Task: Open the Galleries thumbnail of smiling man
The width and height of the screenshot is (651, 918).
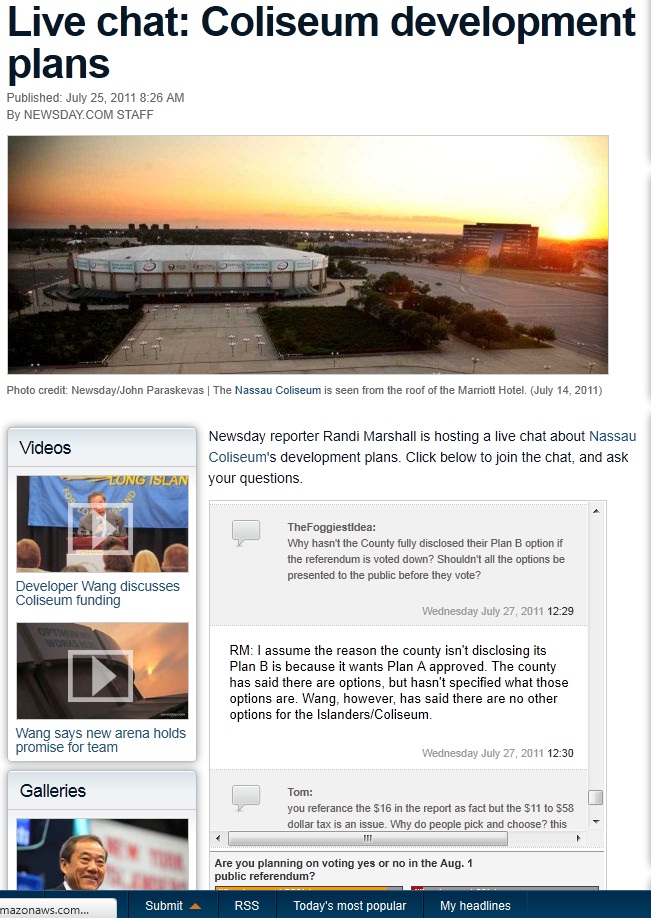Action: coord(102,854)
